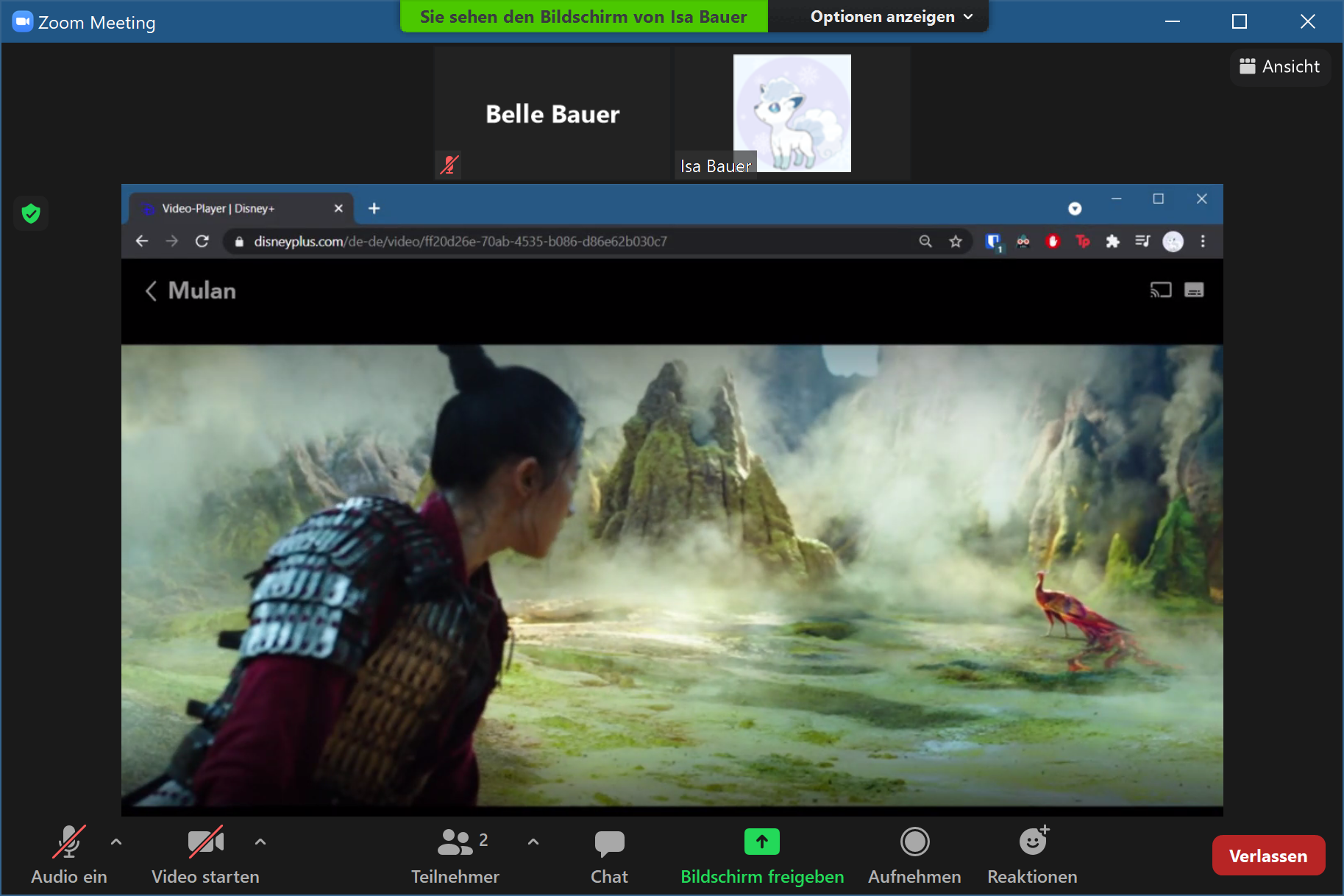Open the Chat panel
1344x896 pixels.
tap(609, 854)
